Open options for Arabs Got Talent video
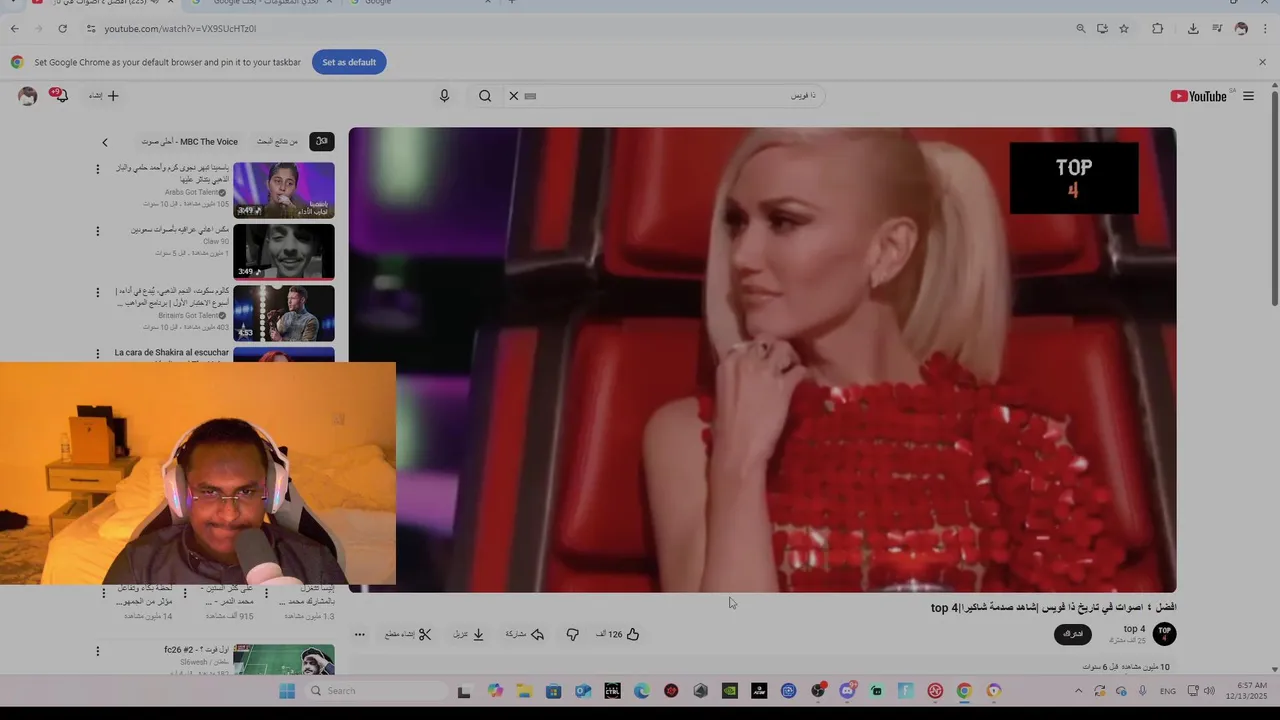 coord(97,169)
